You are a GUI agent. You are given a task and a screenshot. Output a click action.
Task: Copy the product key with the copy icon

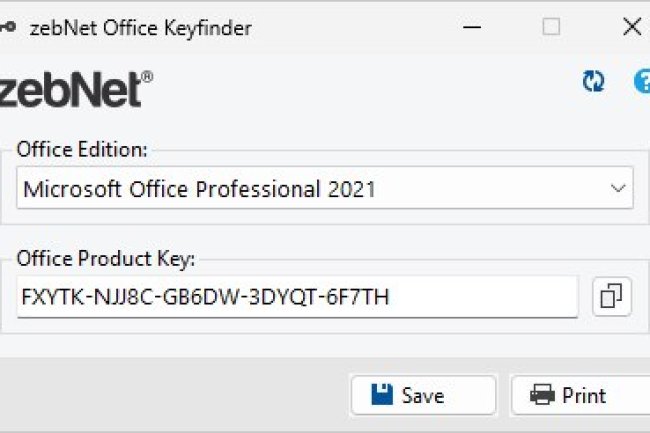coord(611,296)
